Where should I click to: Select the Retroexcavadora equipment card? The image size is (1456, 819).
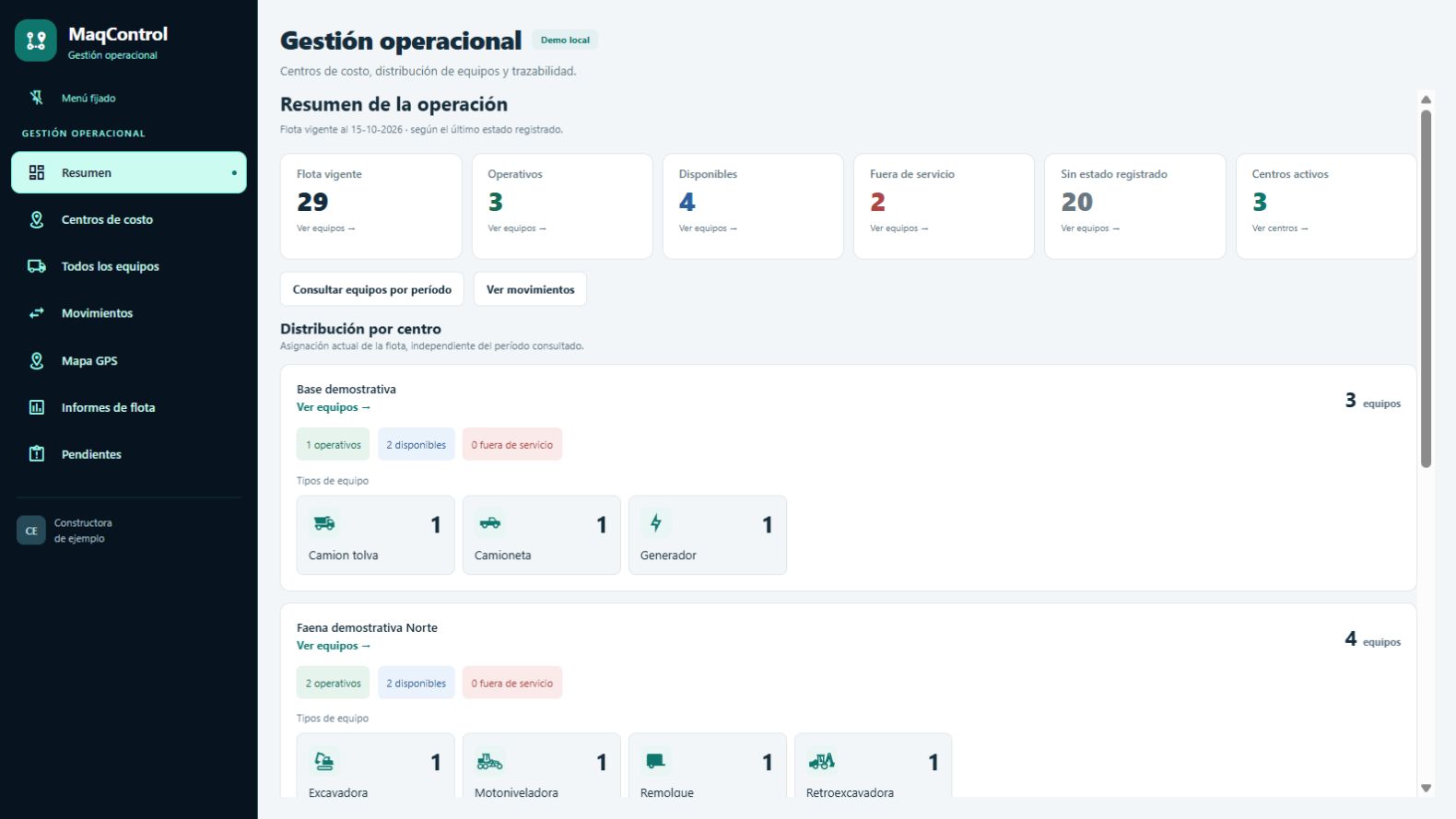(874, 766)
